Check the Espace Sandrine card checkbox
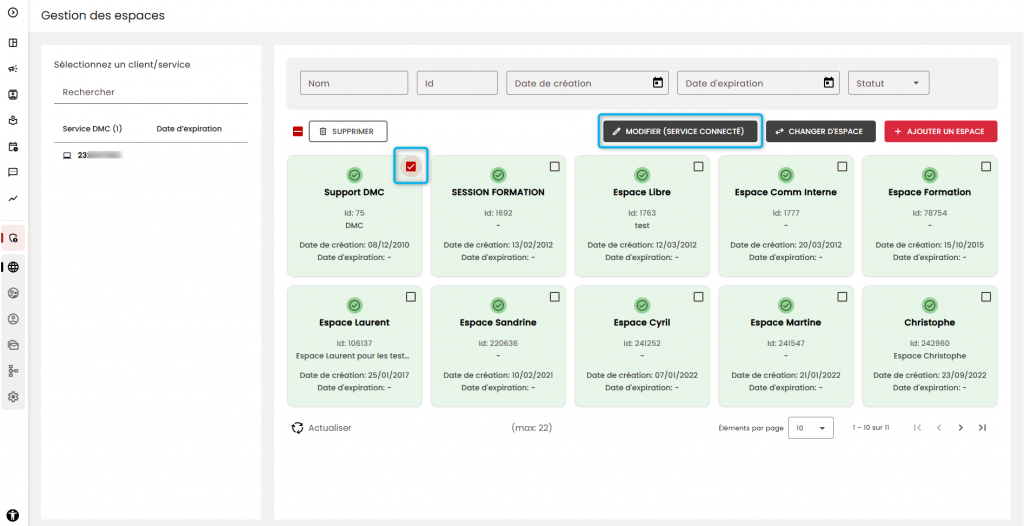Viewport: 1024px width, 526px height. tap(554, 297)
